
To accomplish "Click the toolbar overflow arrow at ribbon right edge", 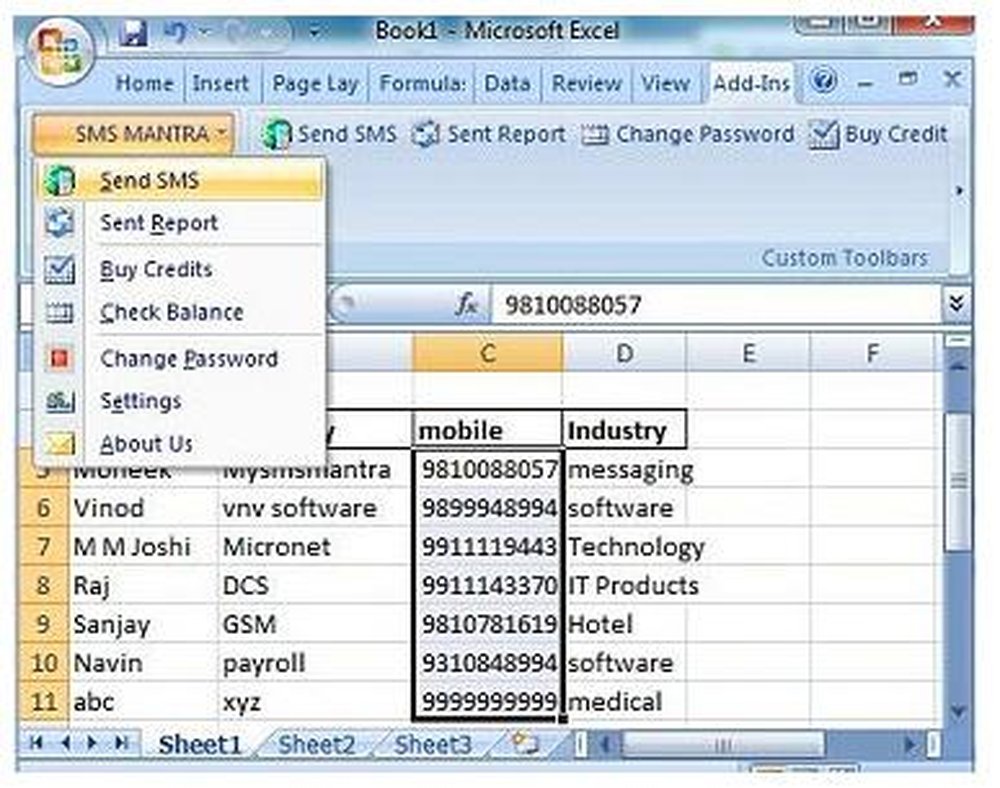I will [959, 191].
